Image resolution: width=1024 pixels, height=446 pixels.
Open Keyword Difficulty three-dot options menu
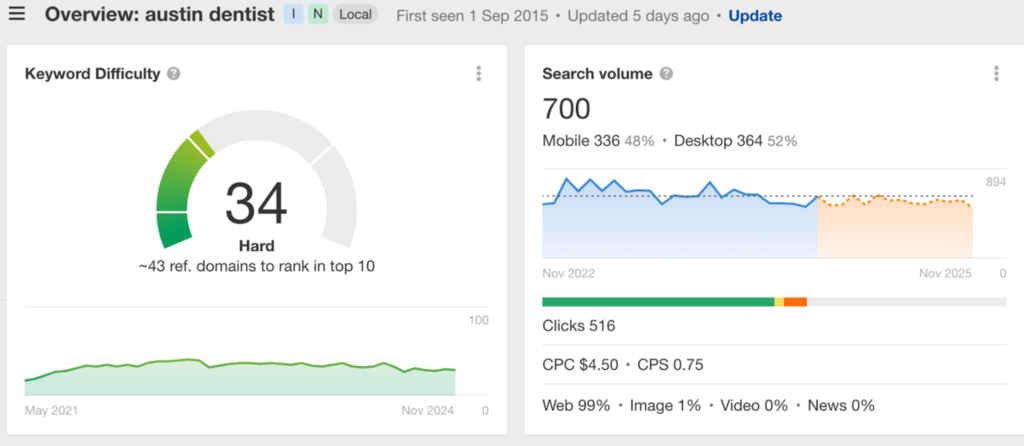479,74
